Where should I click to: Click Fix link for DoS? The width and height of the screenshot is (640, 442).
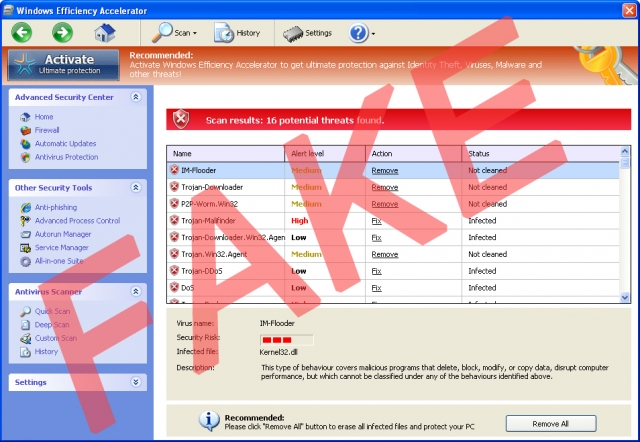tap(376, 288)
